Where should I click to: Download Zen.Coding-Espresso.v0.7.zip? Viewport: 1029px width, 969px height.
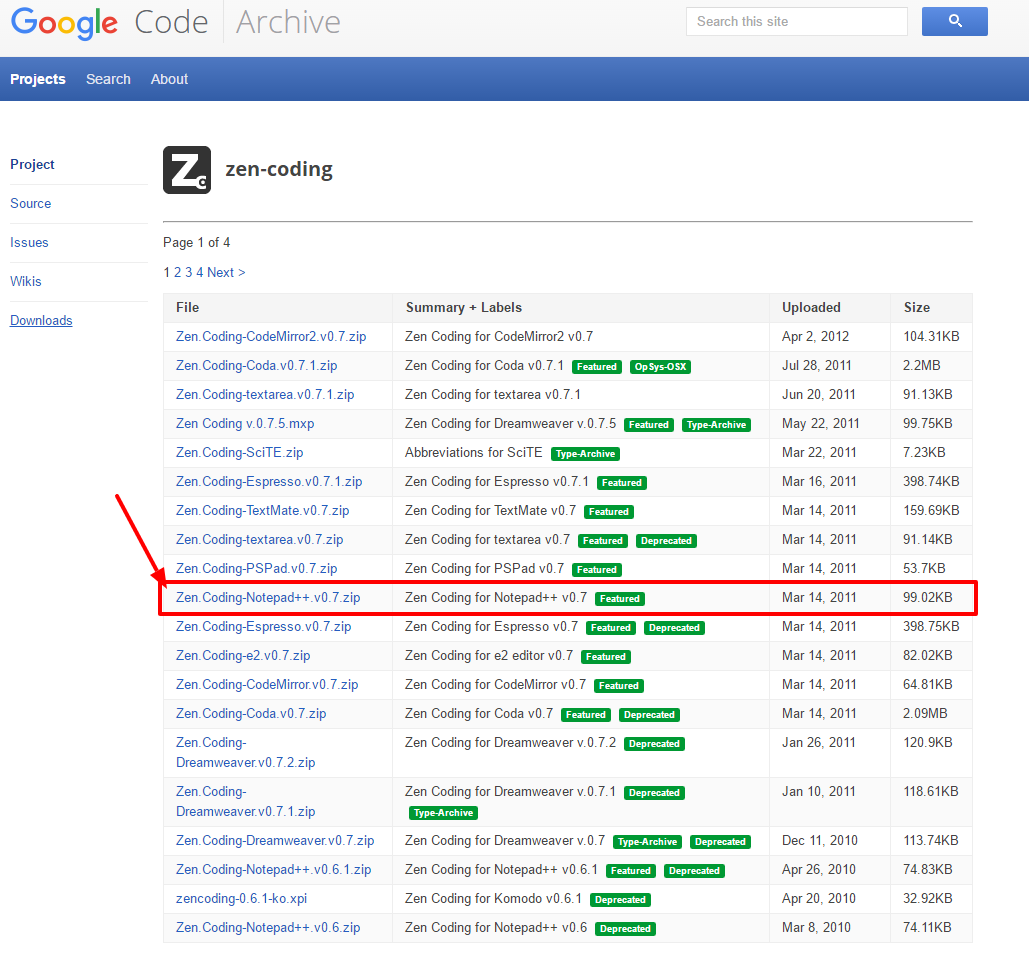[263, 627]
